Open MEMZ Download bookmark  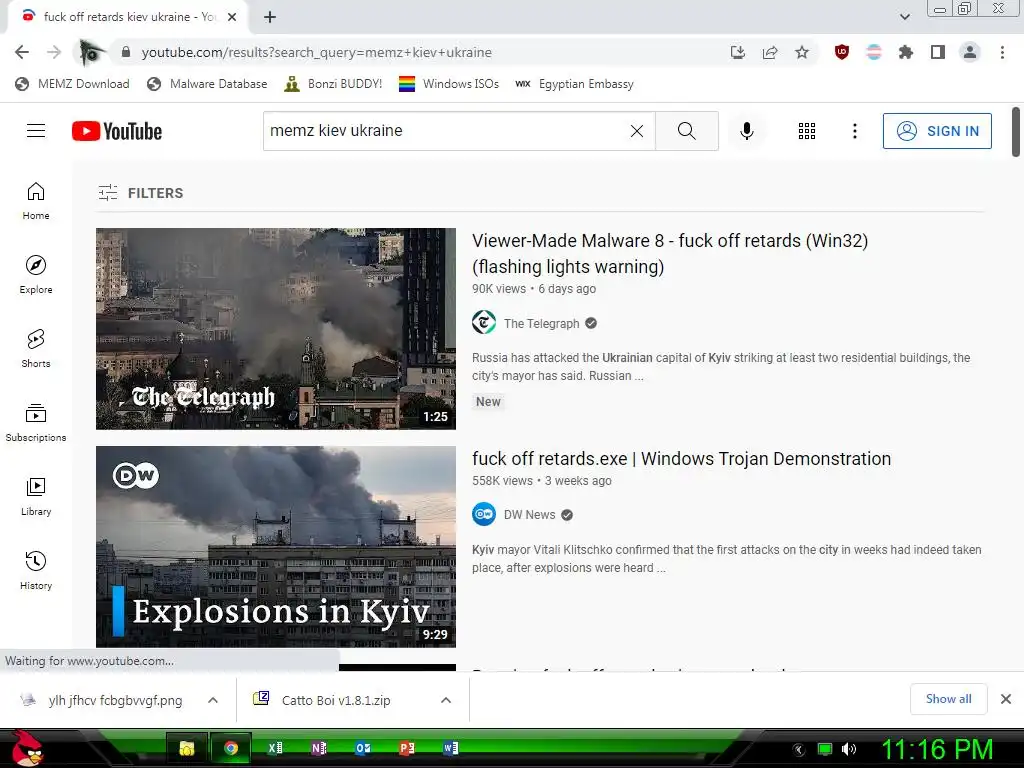pos(72,84)
